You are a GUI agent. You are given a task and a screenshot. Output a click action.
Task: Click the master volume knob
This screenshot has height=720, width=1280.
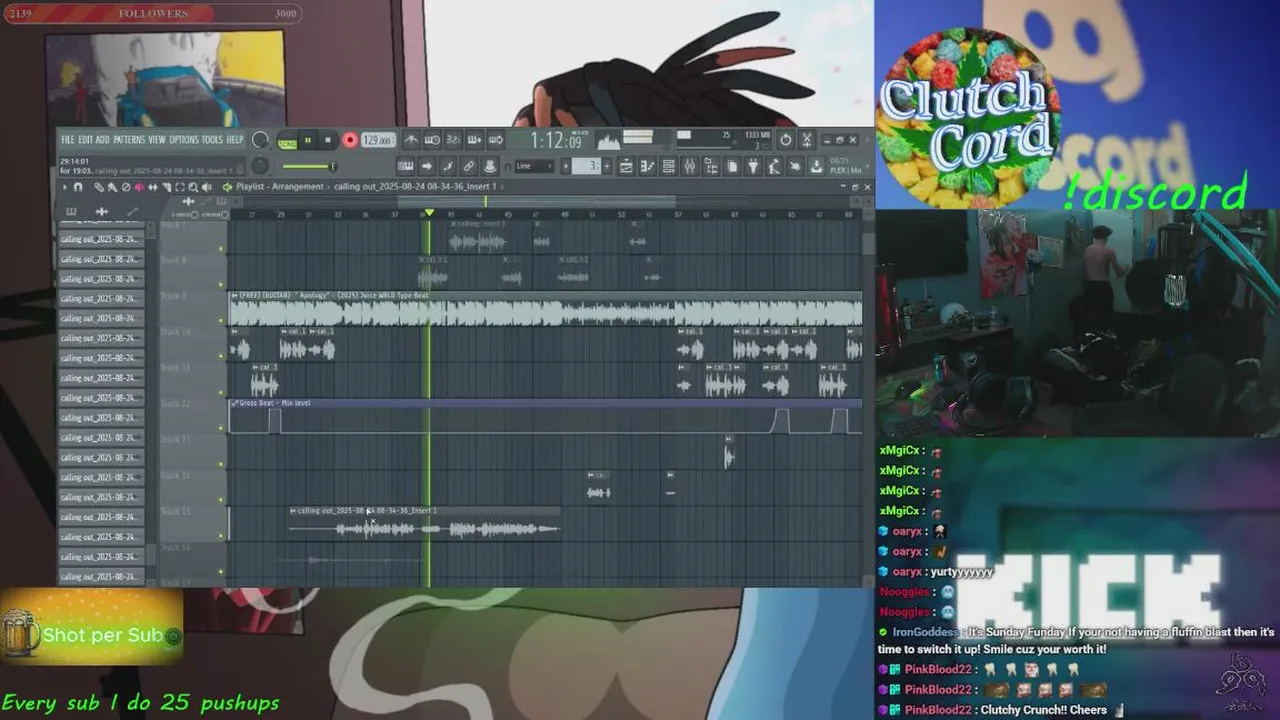point(260,139)
